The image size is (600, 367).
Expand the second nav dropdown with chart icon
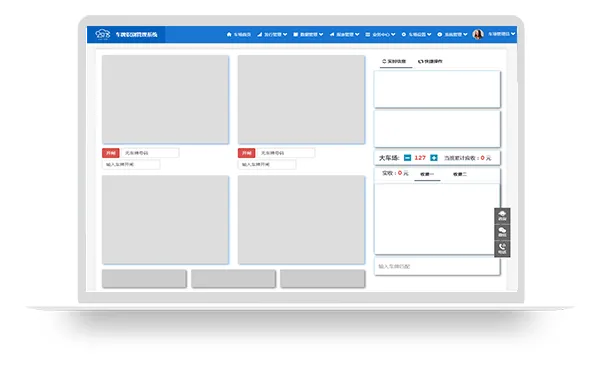tap(272, 34)
